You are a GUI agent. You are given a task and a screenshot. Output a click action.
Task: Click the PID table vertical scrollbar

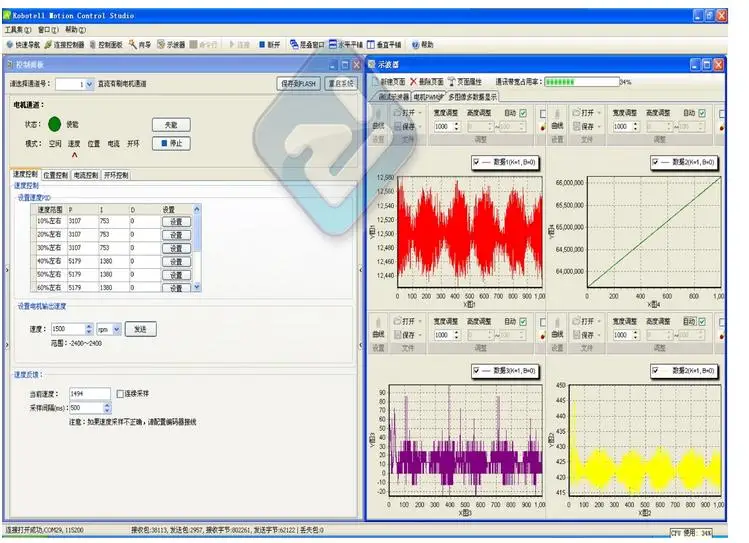(197, 248)
